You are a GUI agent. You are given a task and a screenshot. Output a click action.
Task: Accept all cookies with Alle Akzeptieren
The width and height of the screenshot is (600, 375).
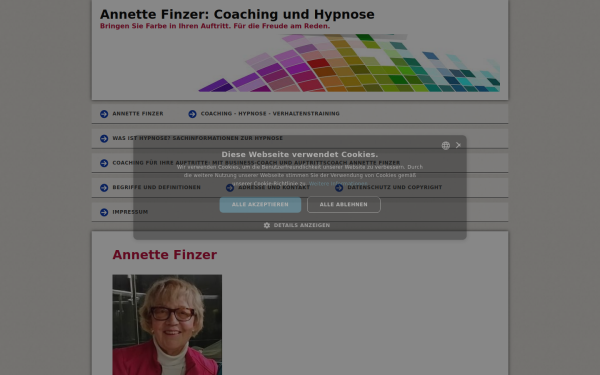[260, 205]
